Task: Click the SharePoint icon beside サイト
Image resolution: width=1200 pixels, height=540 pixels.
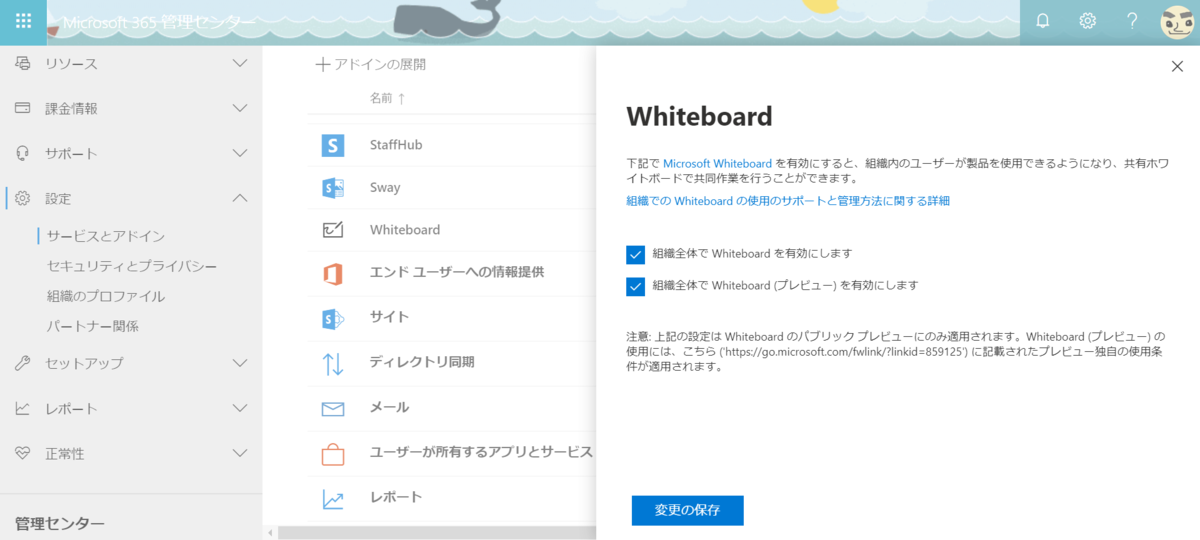Action: (333, 318)
